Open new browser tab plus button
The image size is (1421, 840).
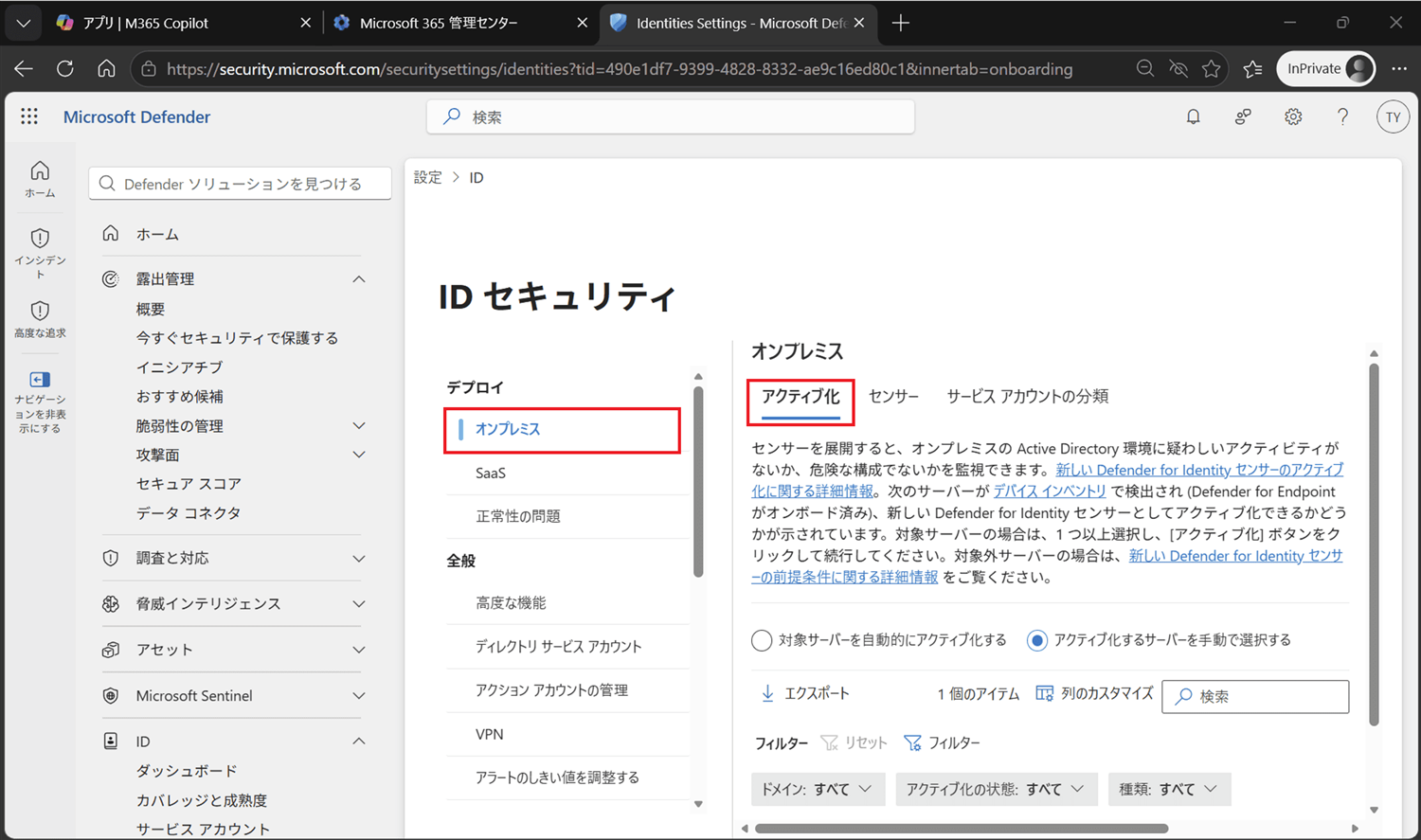900,23
